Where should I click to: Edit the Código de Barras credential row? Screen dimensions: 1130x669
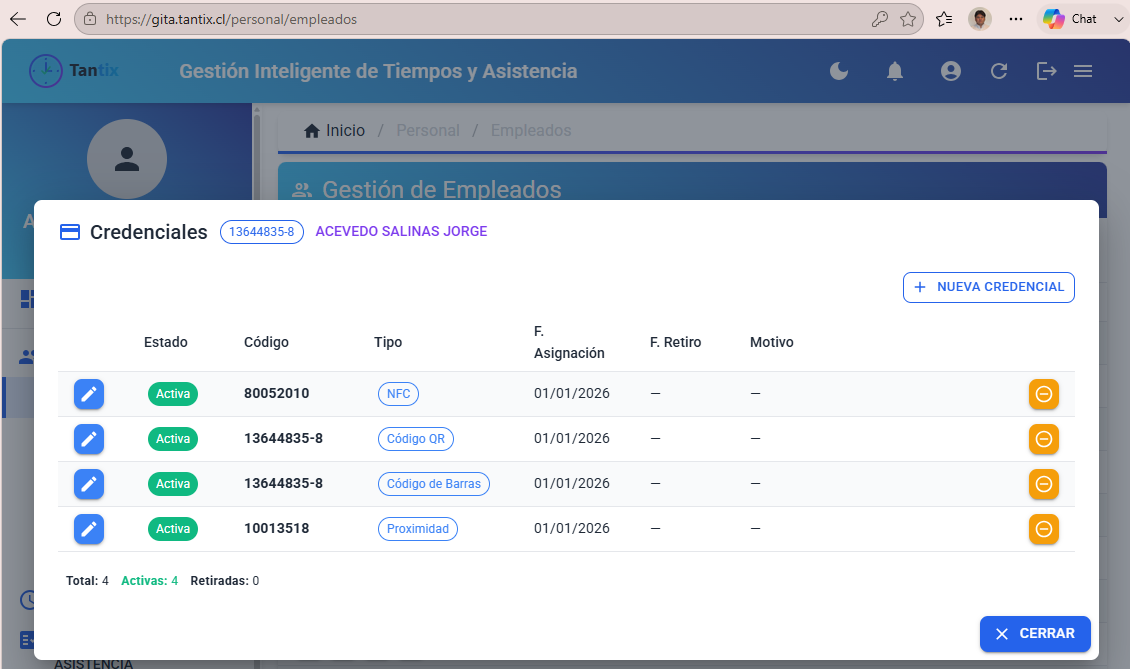click(x=89, y=484)
